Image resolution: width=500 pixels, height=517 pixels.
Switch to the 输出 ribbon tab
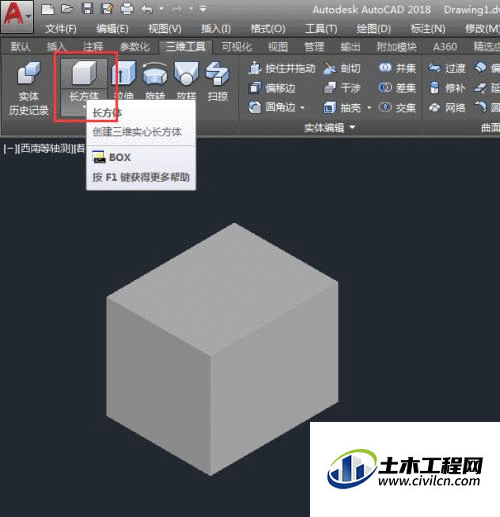350,47
